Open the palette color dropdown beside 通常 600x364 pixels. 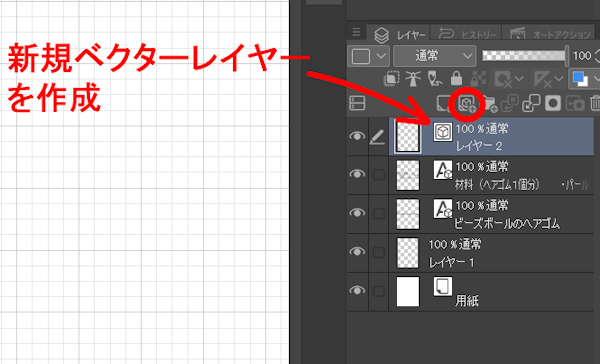point(368,56)
